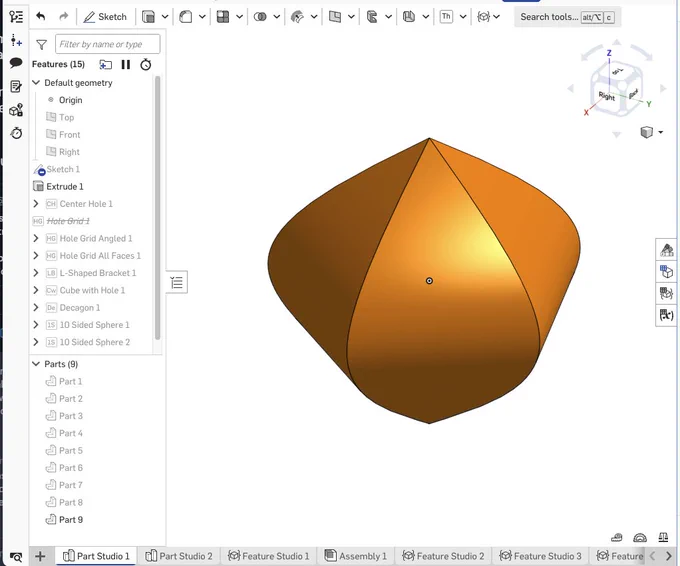This screenshot has height=566, width=680.
Task: Click the Th custom feature icon
Action: pyautogui.click(x=446, y=17)
